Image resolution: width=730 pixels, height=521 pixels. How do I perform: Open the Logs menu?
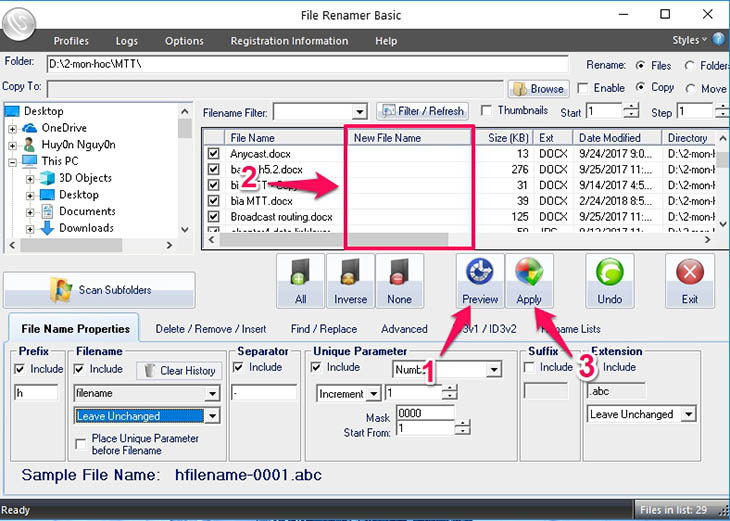(x=127, y=41)
